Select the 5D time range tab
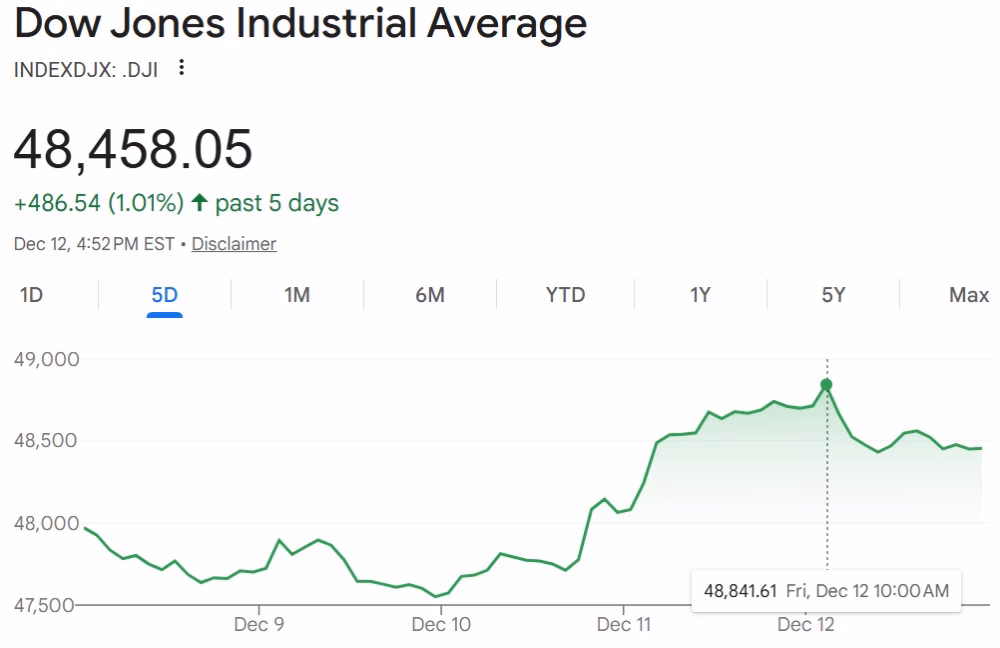 [164, 295]
